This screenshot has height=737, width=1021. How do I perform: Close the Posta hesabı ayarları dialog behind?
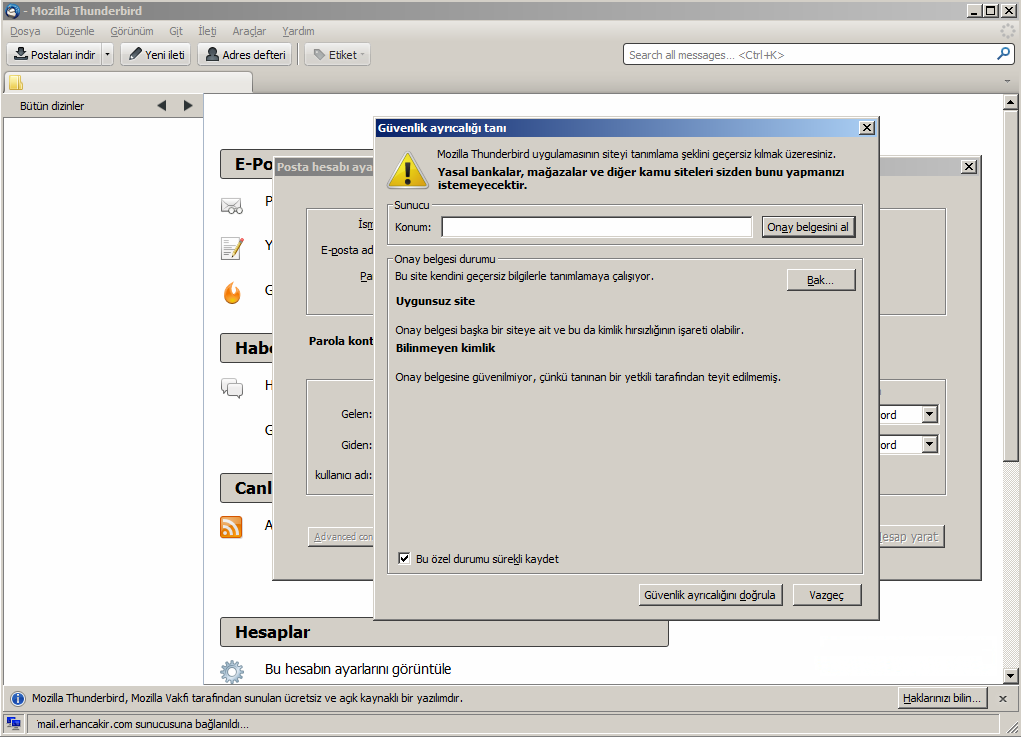click(969, 167)
